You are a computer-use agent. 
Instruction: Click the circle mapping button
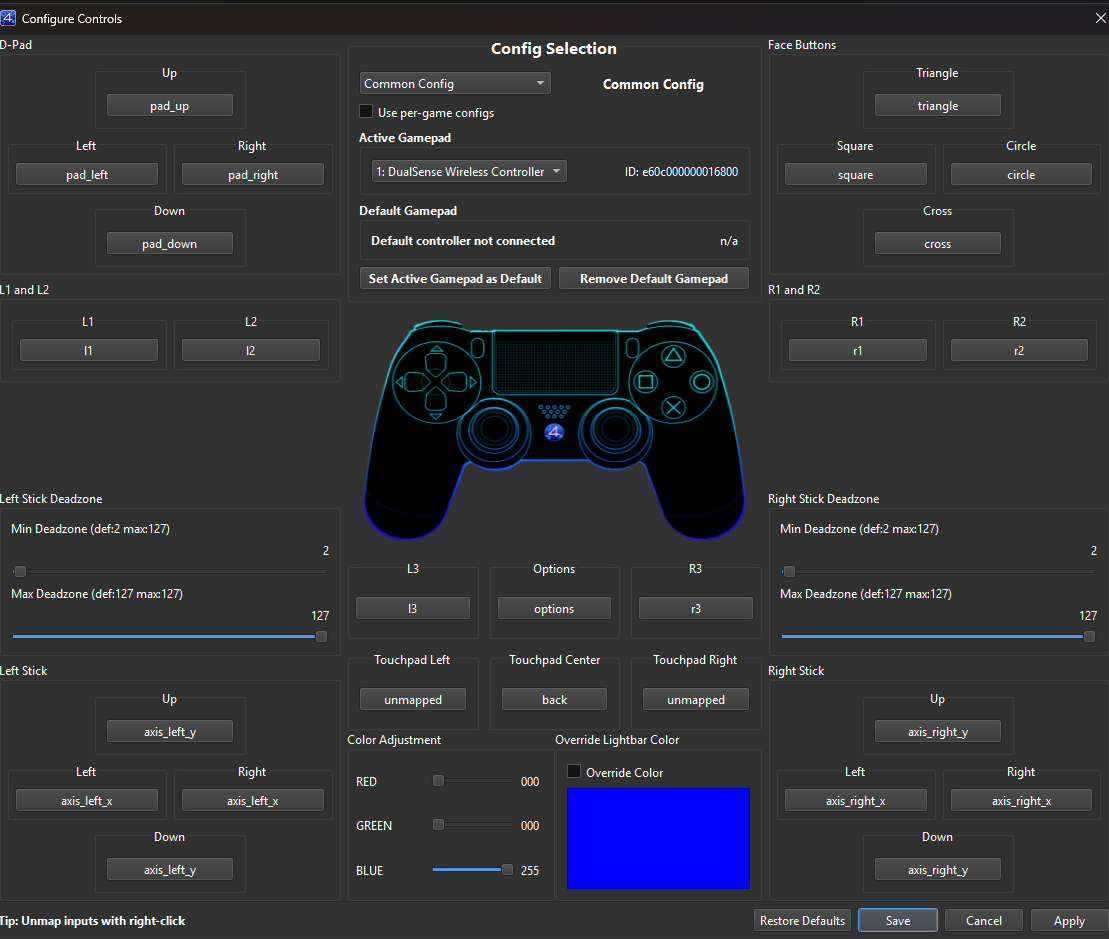click(x=1021, y=175)
